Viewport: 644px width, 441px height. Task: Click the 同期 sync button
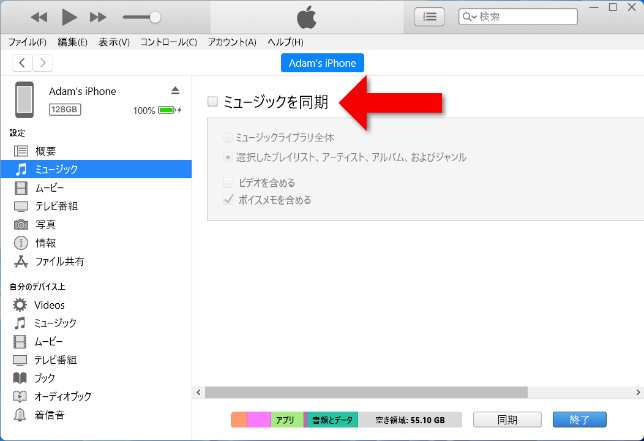pos(507,420)
